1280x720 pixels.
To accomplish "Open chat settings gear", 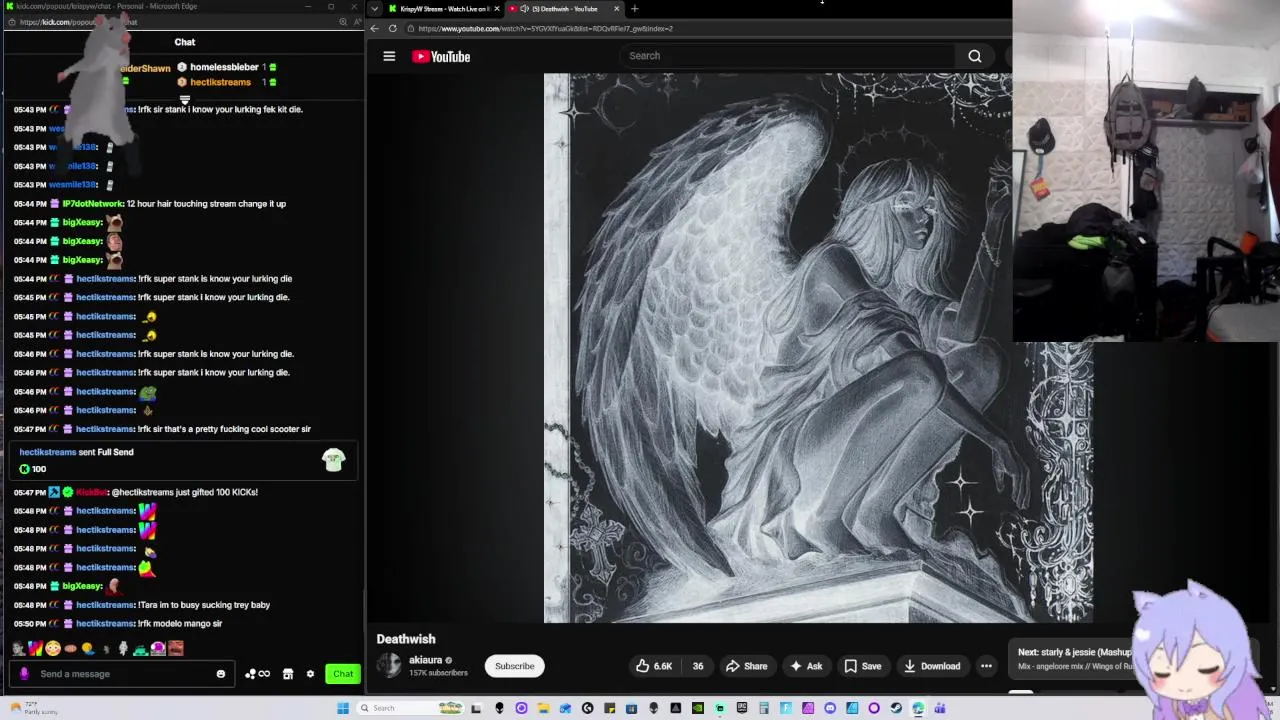I will [310, 674].
